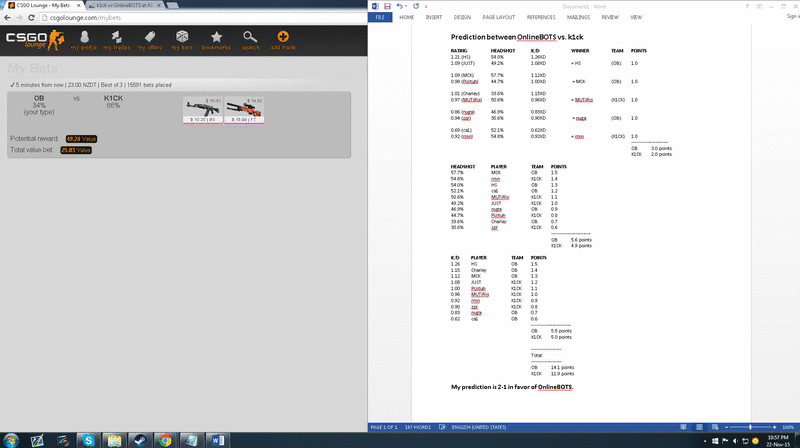Open File Explorer from taskbar
The width and height of the screenshot is (800, 448).
click(114, 440)
